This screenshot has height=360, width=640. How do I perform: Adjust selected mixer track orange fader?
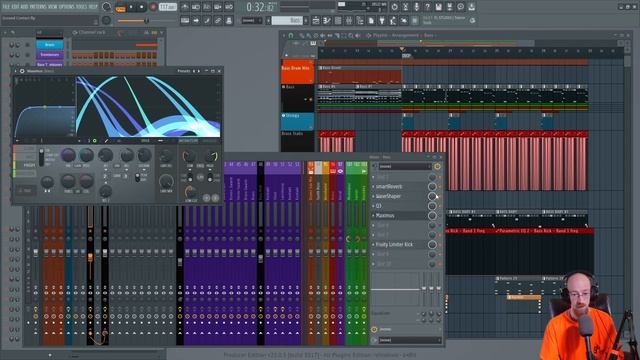coord(90,258)
